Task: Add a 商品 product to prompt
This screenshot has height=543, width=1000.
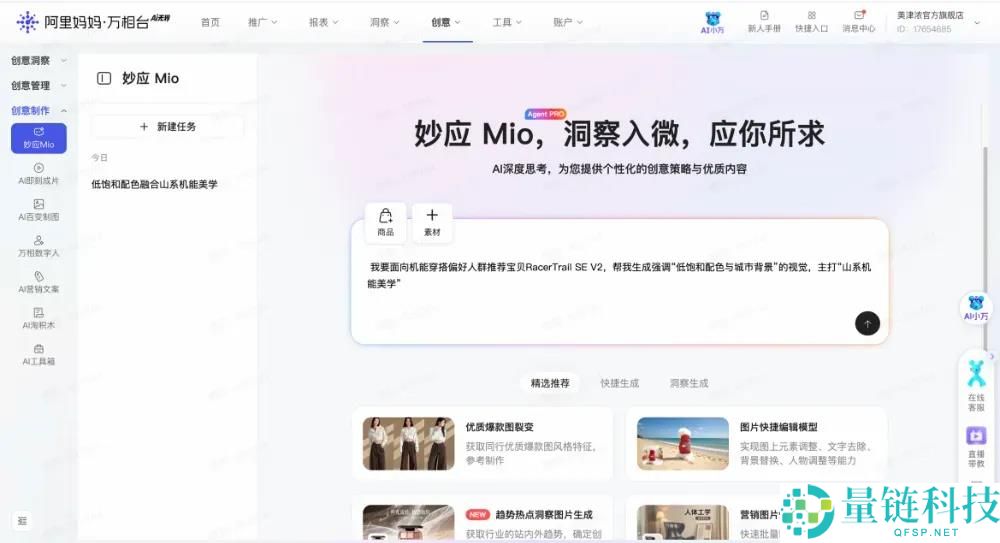Action: (386, 223)
